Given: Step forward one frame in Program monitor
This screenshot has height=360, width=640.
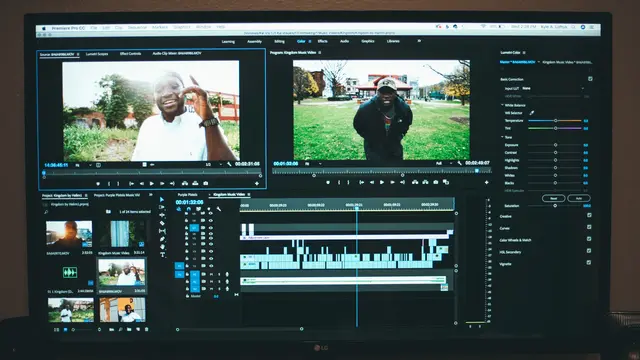Looking at the screenshot, I should (x=392, y=182).
